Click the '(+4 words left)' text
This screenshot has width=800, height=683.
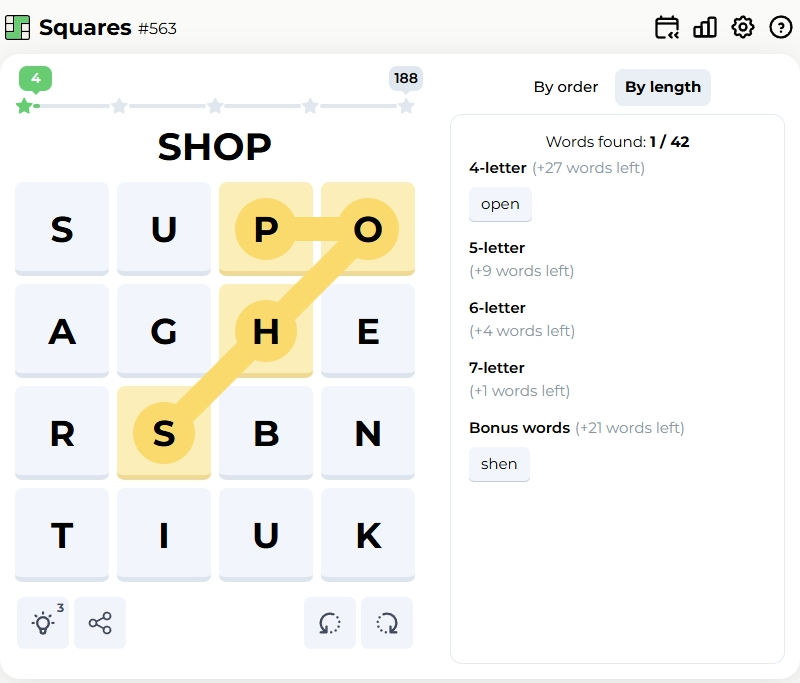[x=522, y=331]
